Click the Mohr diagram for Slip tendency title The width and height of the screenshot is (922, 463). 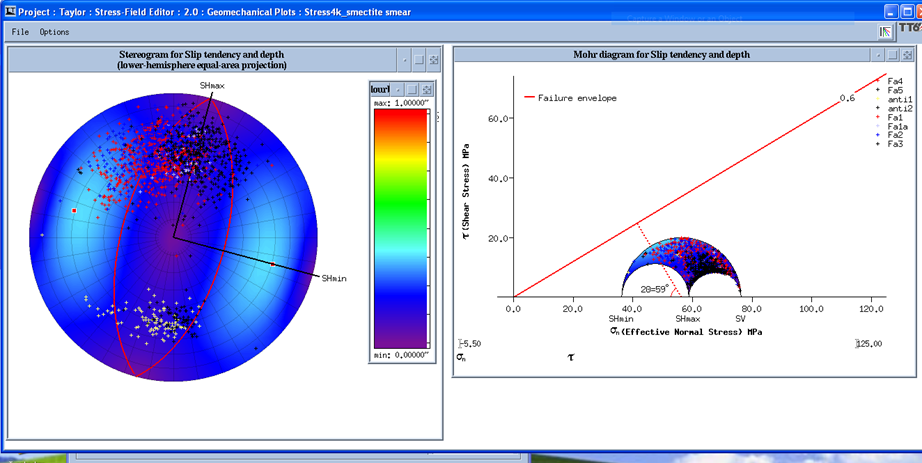tap(662, 55)
